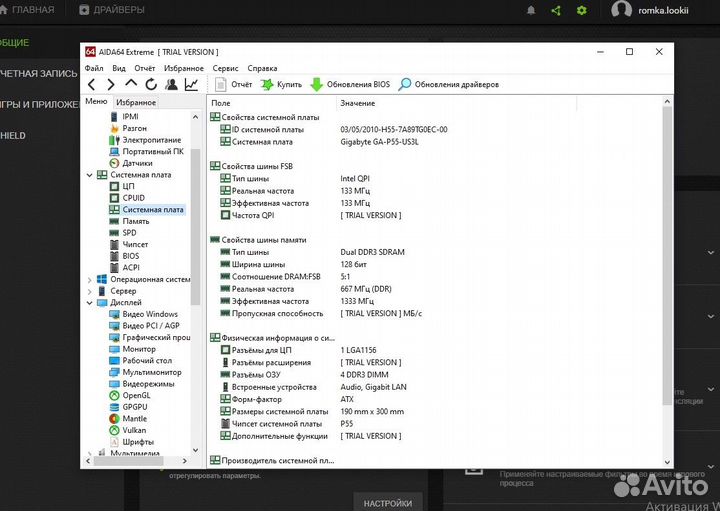Collapse the Дисплей tree node
The height and width of the screenshot is (511, 720).
(90, 303)
